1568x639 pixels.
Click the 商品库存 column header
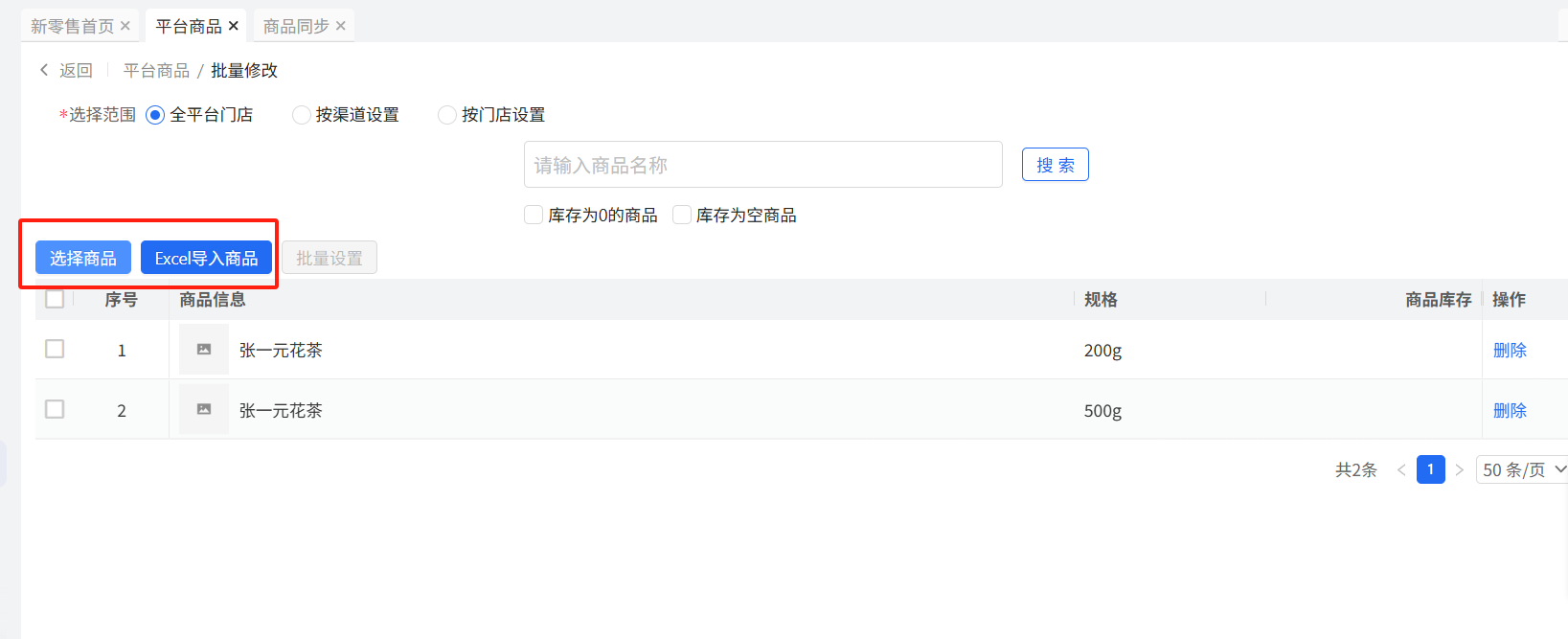coord(1439,300)
